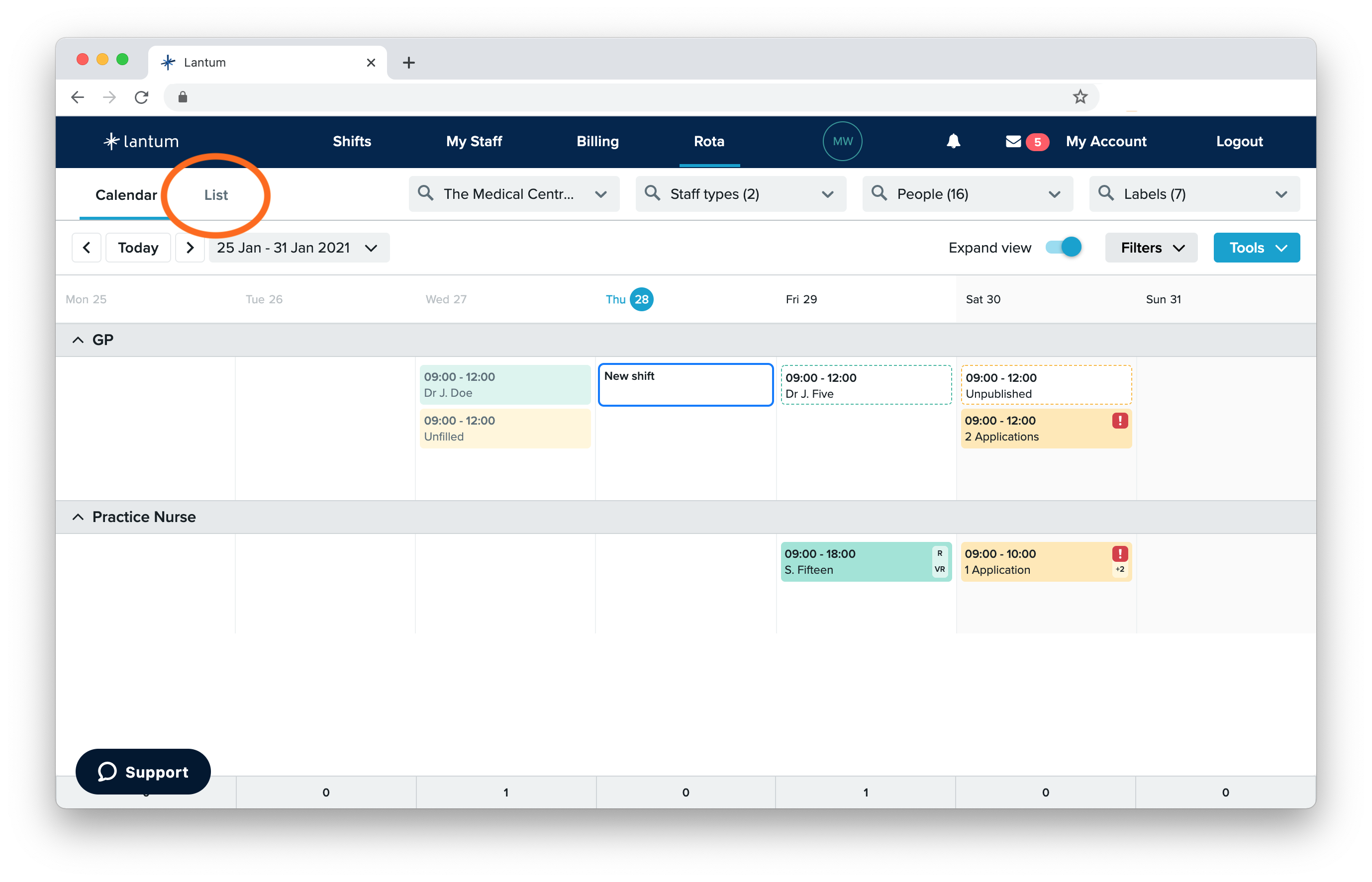Open the inbox envelope showing 5 messages

[x=1013, y=142]
